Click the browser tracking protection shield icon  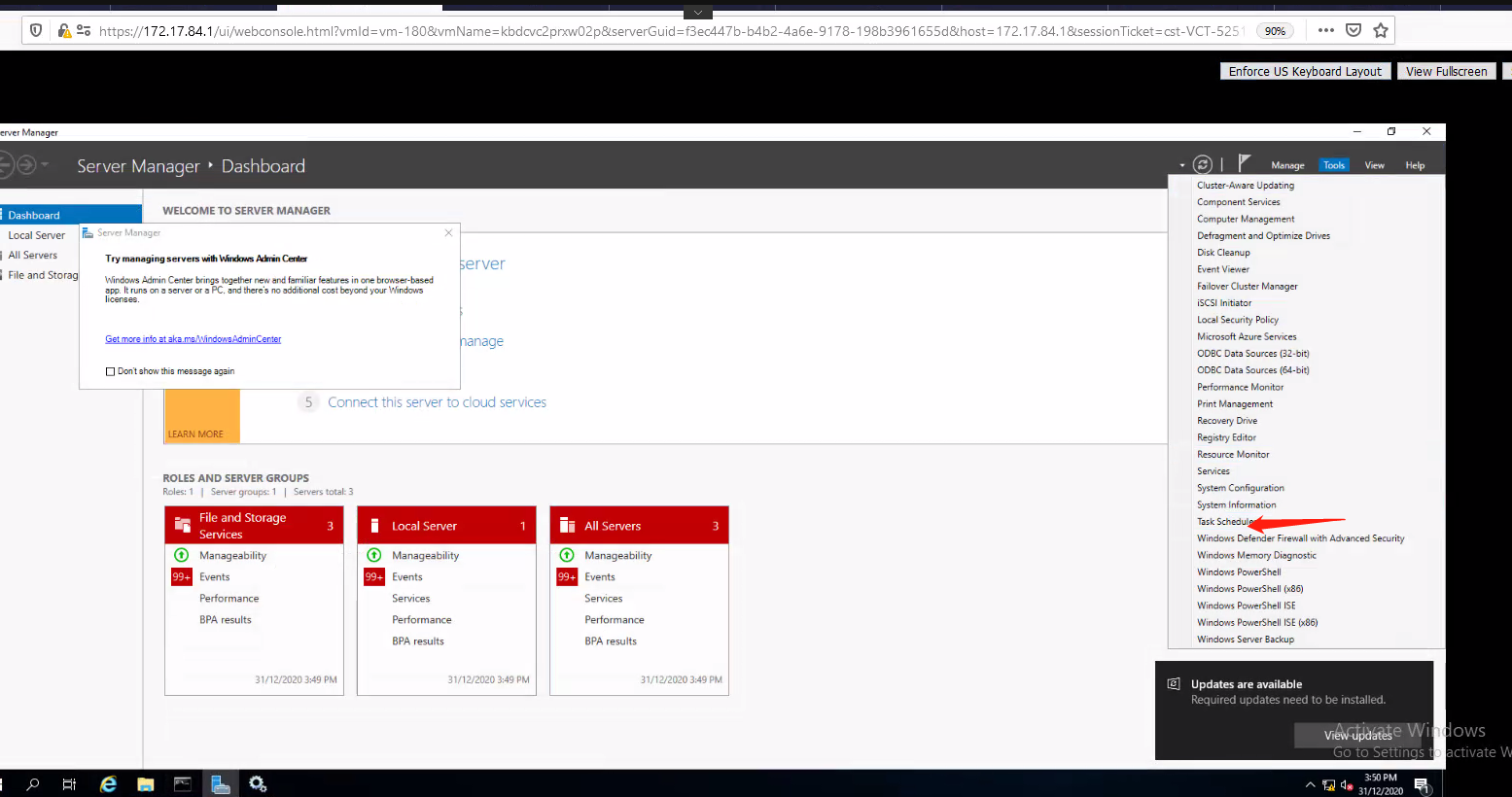pos(36,31)
